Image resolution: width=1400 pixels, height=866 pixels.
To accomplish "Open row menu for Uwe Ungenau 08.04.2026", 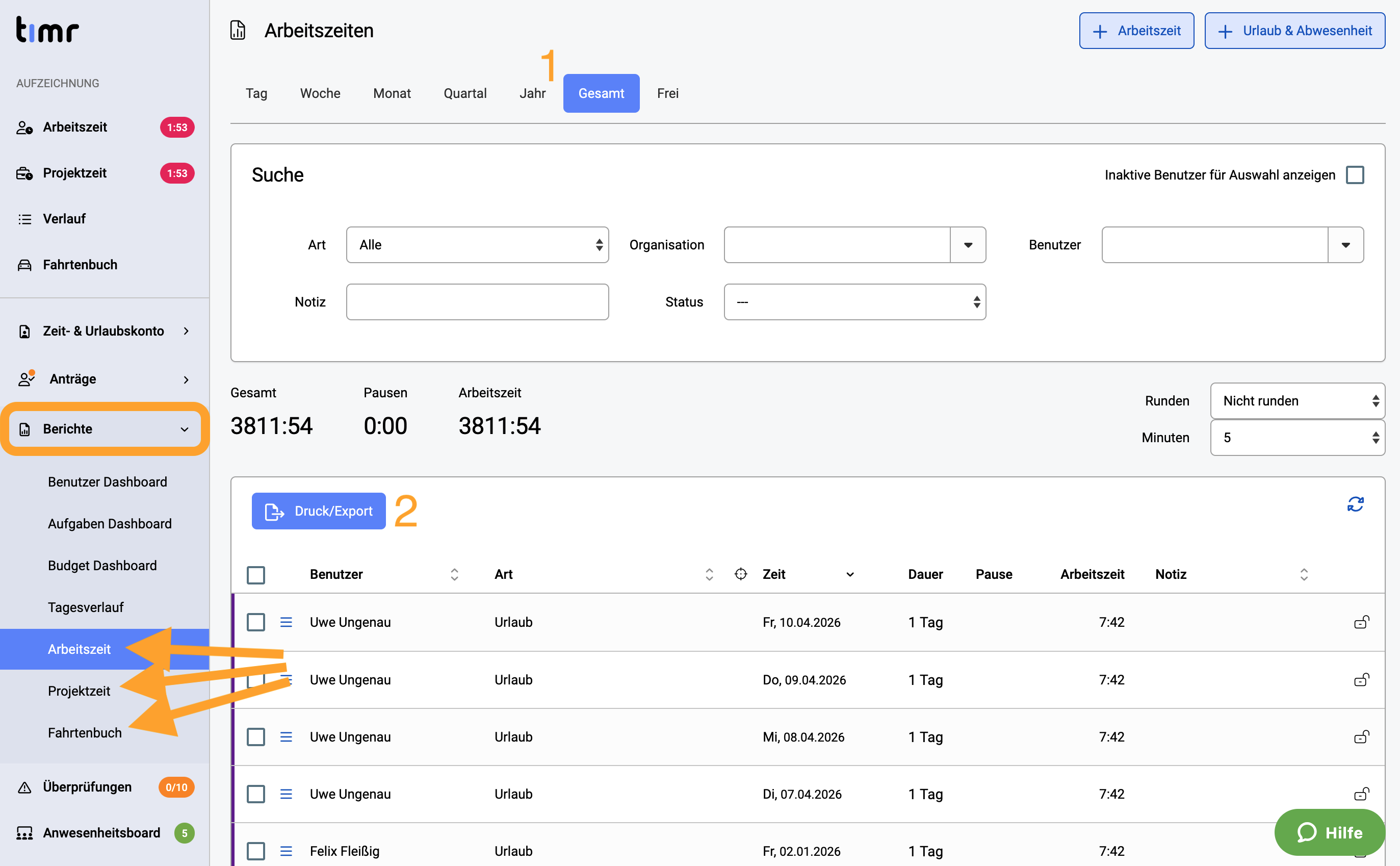I will [286, 736].
